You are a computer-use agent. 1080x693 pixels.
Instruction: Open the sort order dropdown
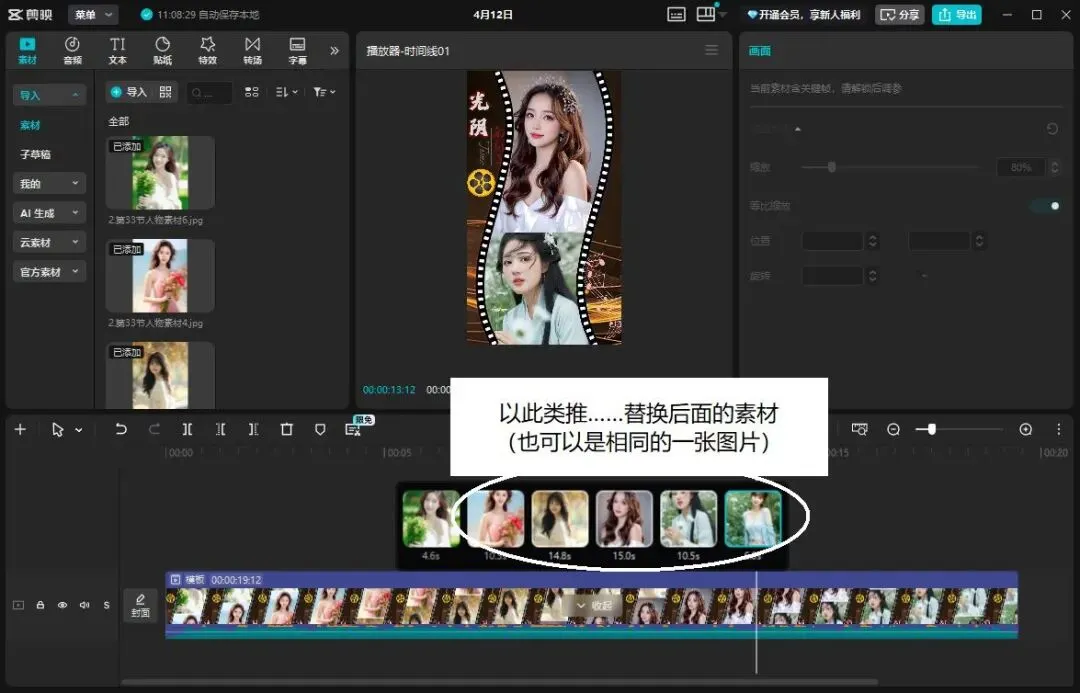pos(287,92)
